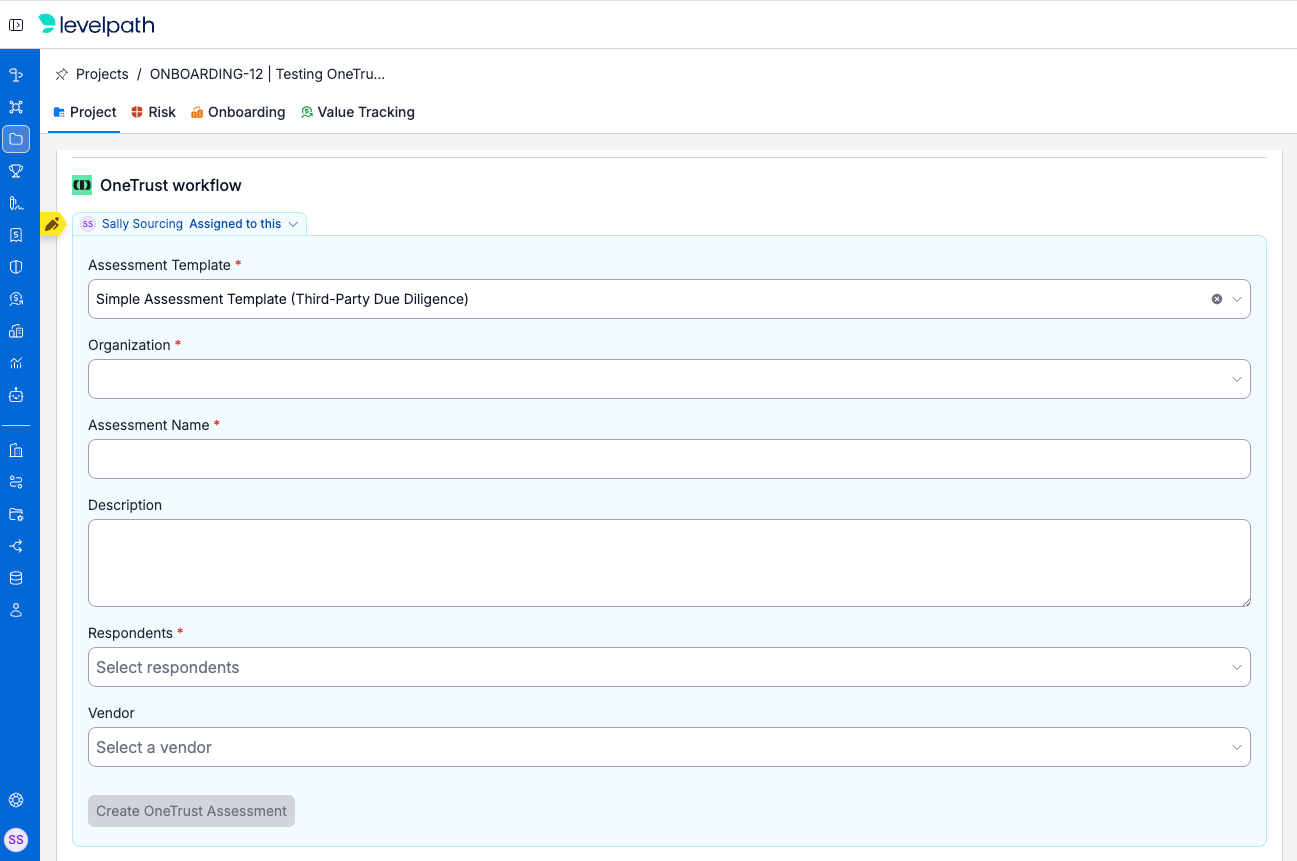Focus the Assessment Name input field

(x=669, y=459)
